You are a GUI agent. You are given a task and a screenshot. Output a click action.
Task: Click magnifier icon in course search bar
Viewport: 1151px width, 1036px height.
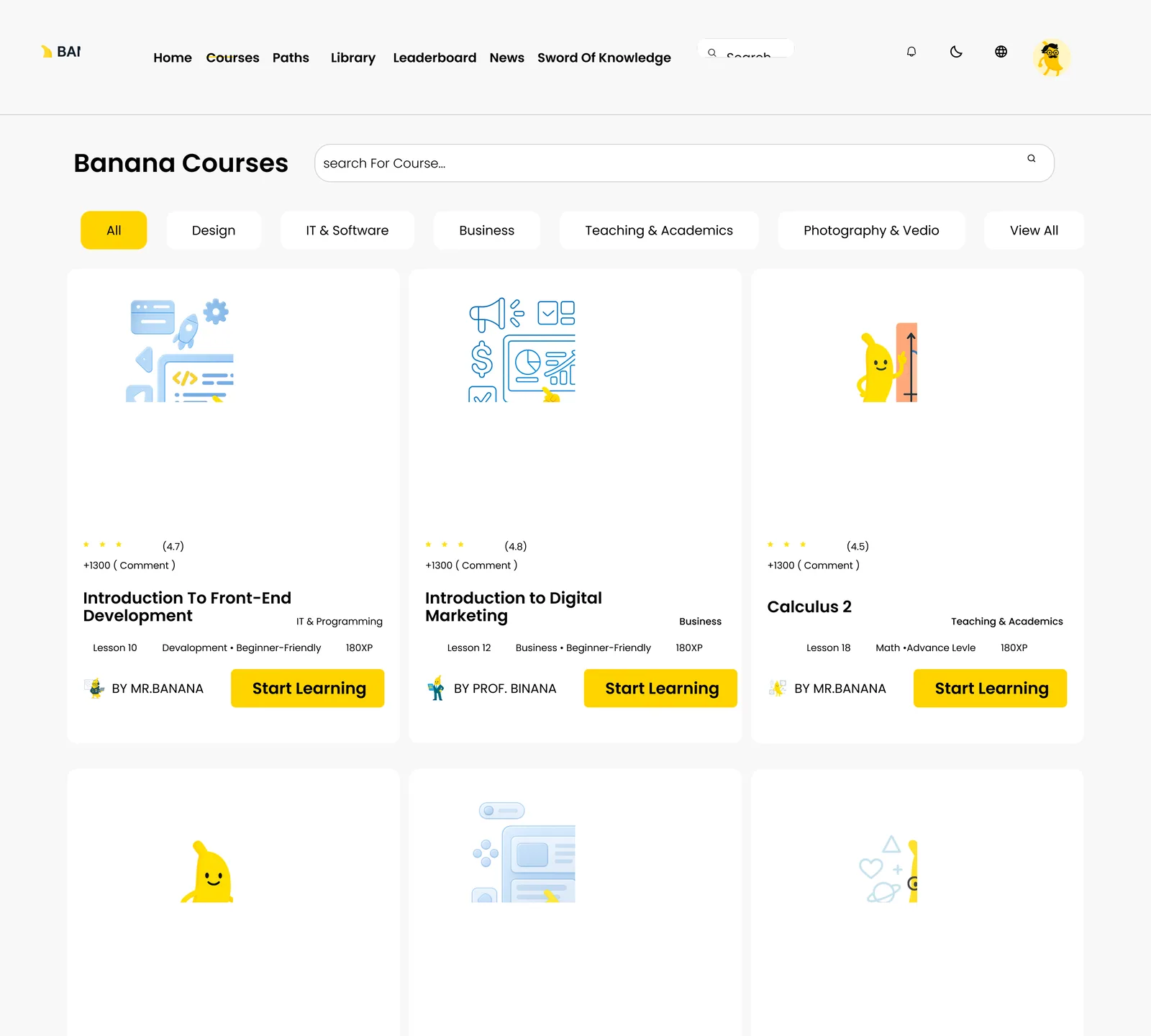pos(1032,158)
